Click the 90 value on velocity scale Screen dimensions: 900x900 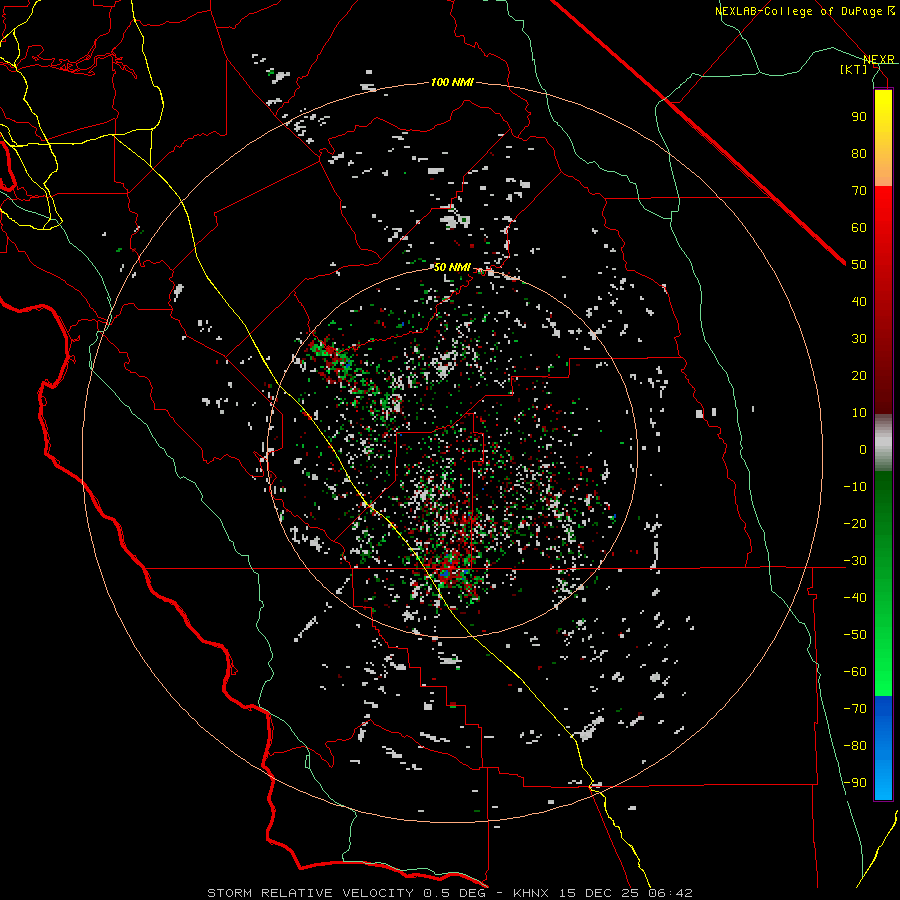coord(859,117)
